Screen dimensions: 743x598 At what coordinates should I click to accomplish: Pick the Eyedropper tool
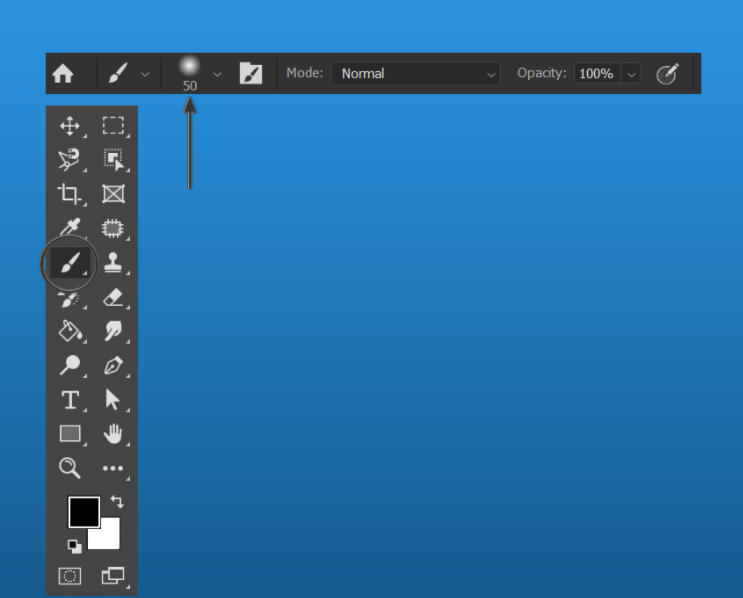(x=71, y=227)
